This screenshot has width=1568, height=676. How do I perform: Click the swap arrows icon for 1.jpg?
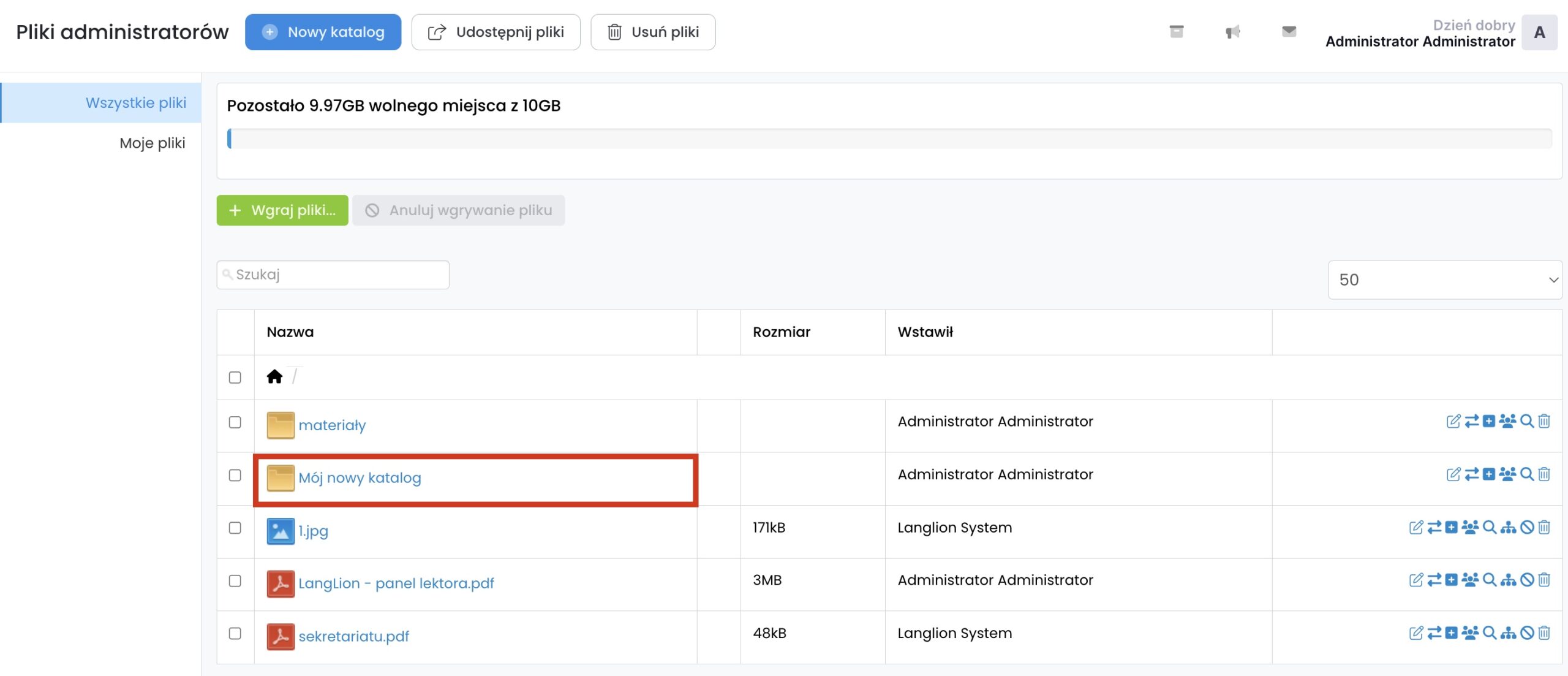(x=1434, y=528)
